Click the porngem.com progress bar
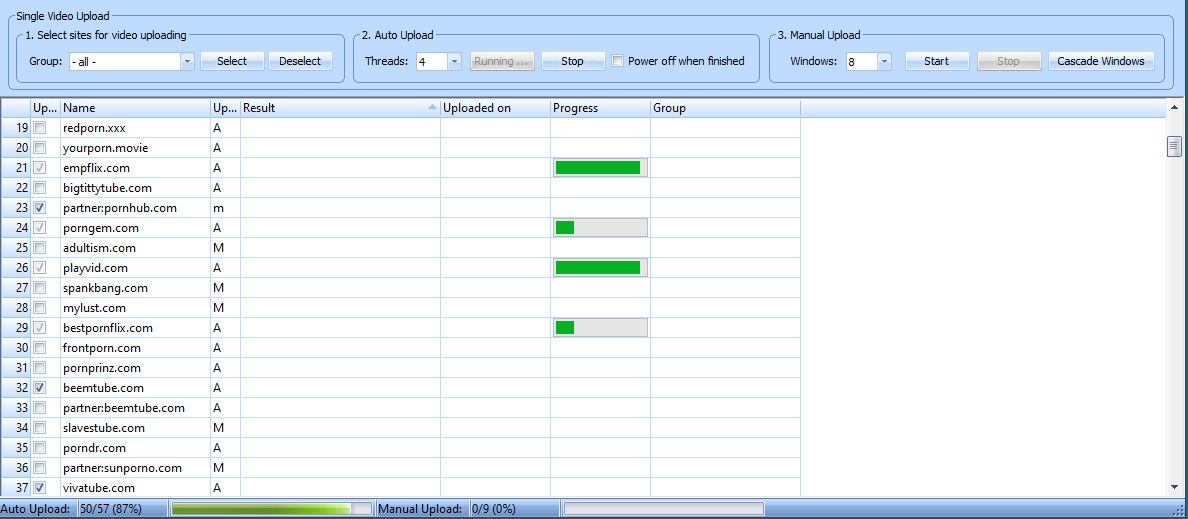Screen dimensions: 1188x519 600,228
